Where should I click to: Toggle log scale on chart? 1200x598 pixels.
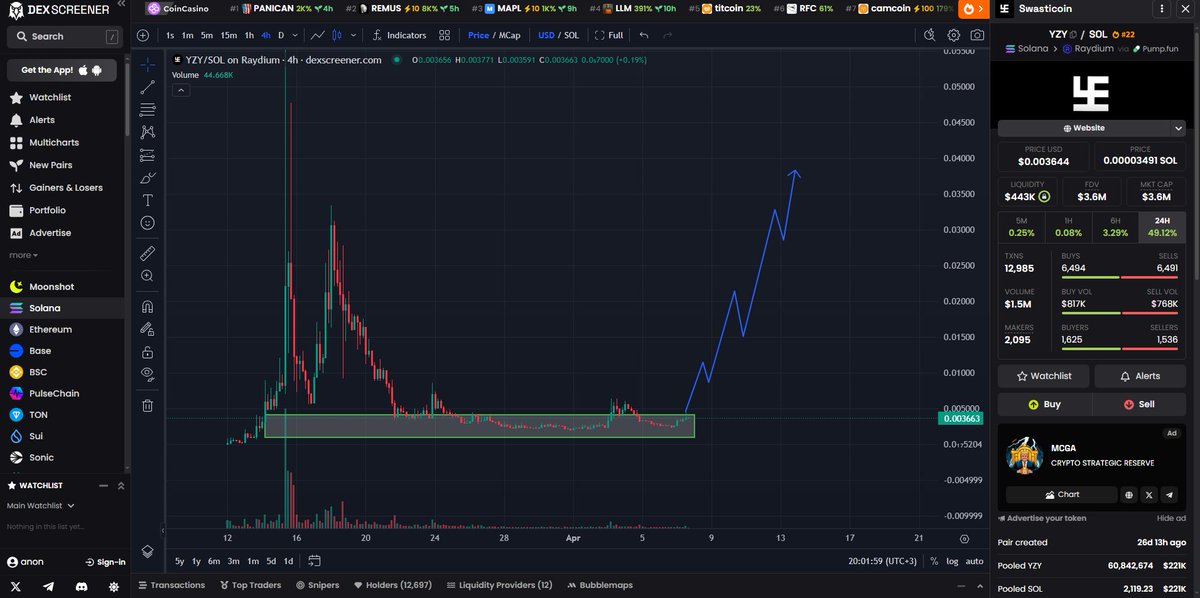tap(952, 561)
